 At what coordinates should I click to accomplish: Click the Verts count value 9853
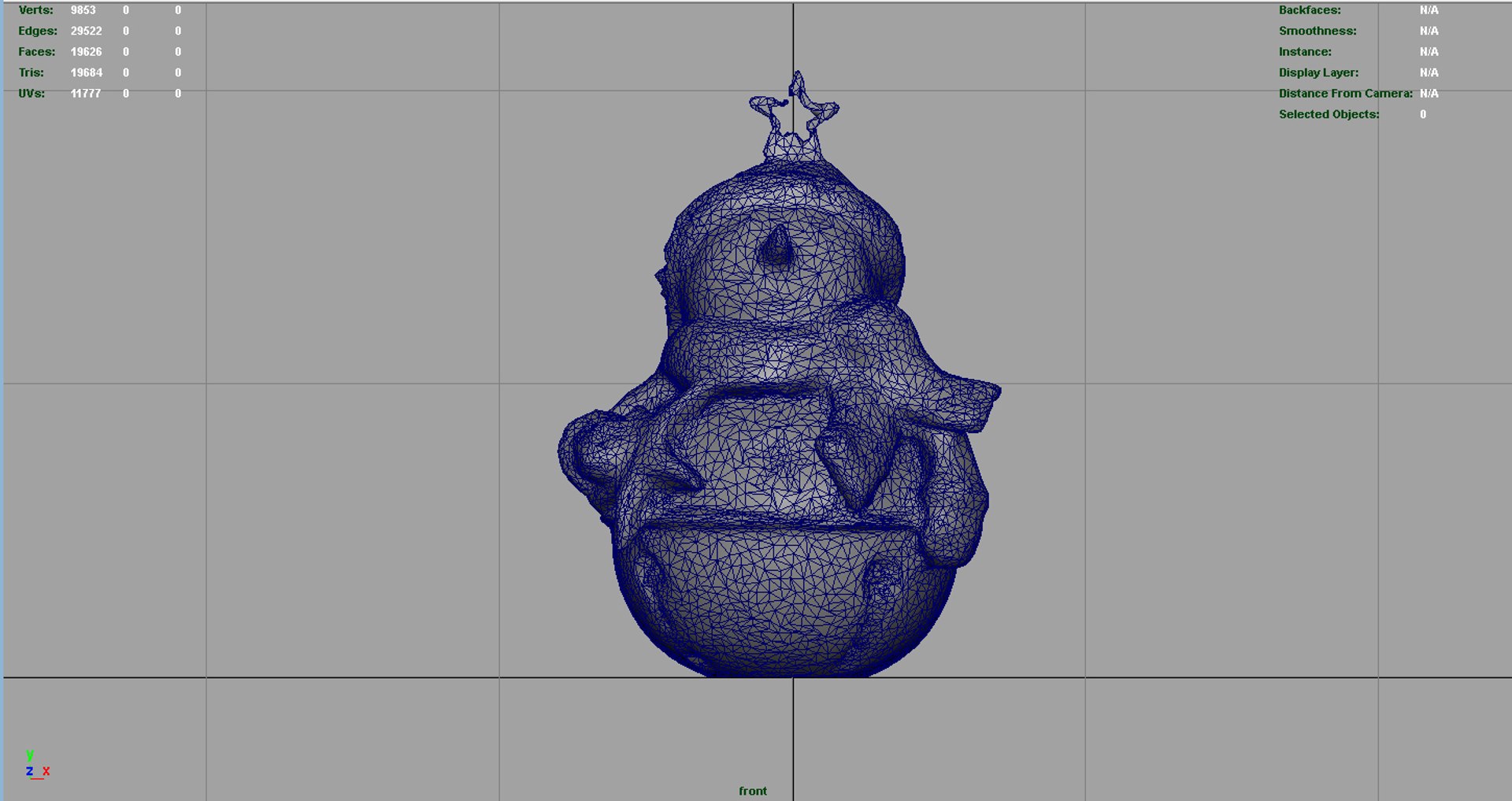pos(83,10)
